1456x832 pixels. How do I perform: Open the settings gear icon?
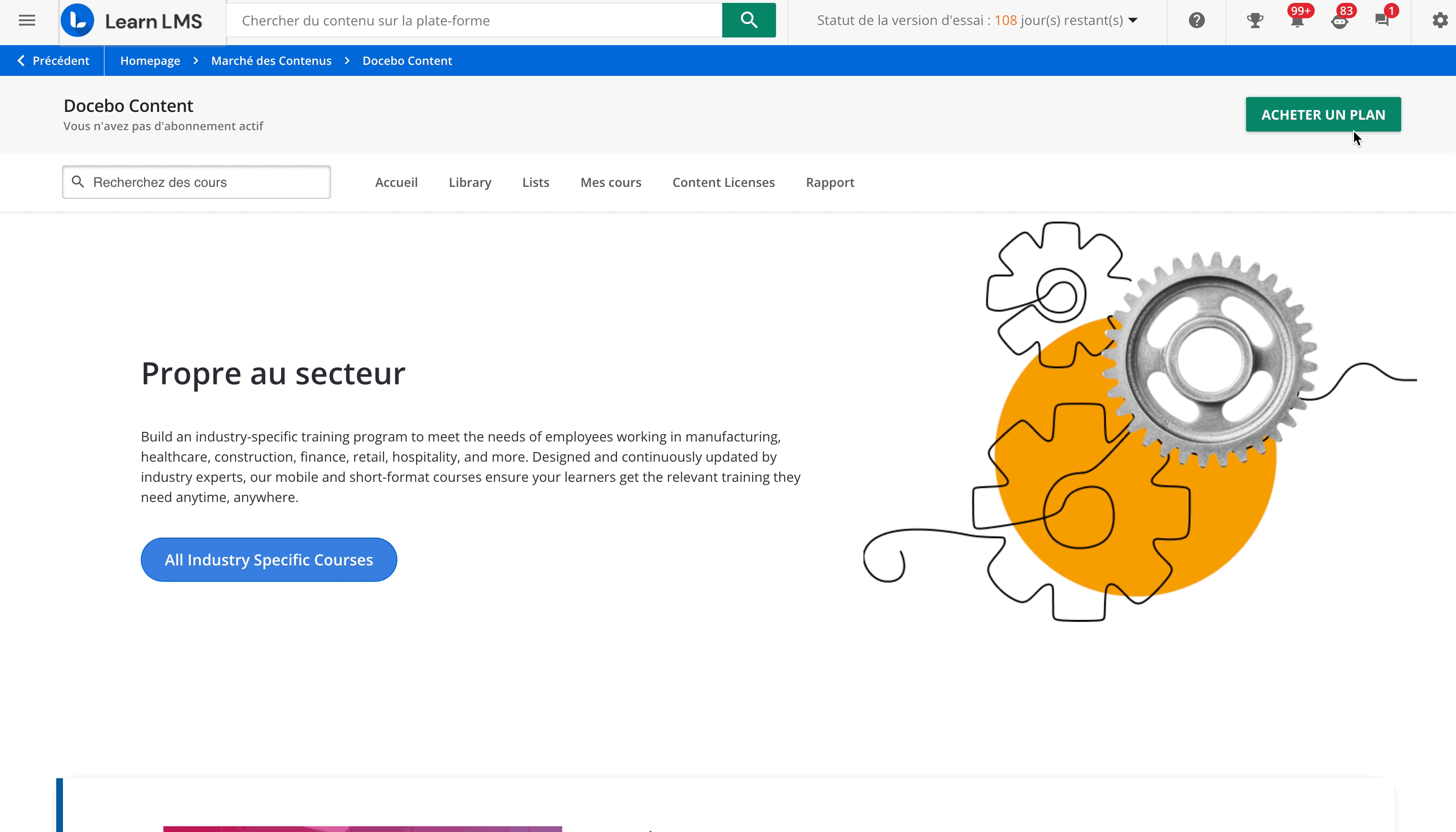click(x=1440, y=21)
